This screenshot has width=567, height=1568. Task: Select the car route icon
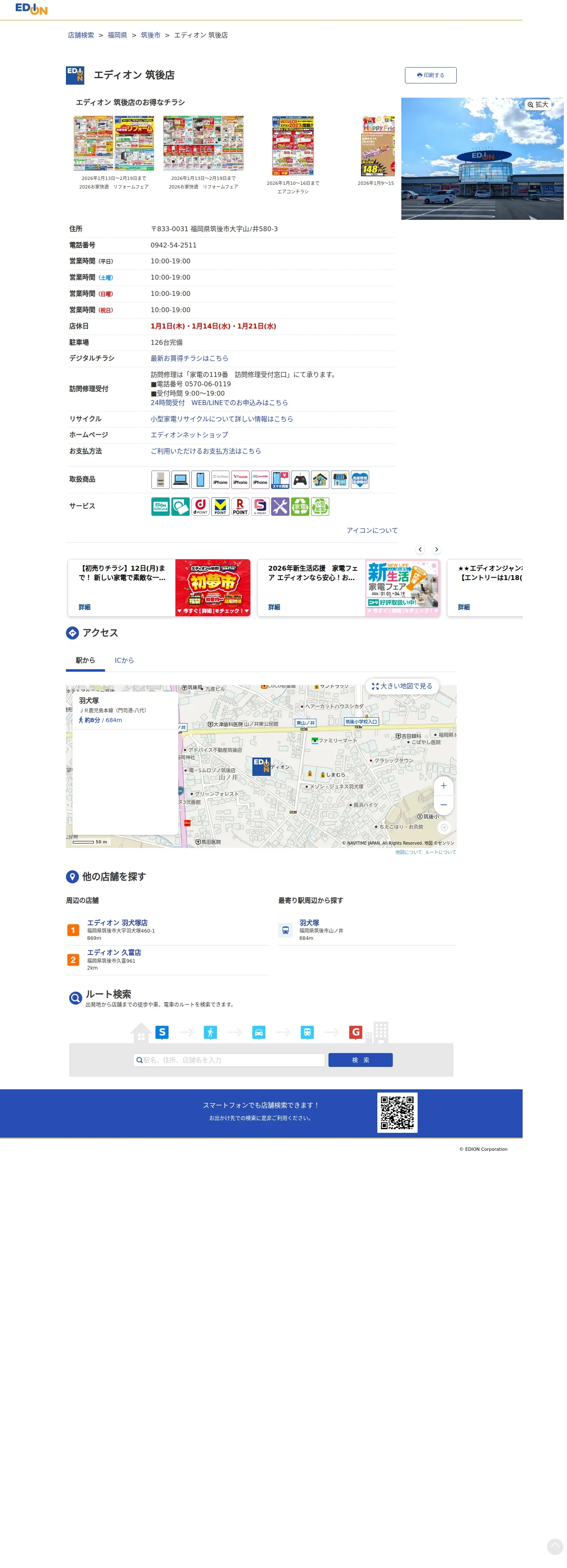pos(258,1032)
